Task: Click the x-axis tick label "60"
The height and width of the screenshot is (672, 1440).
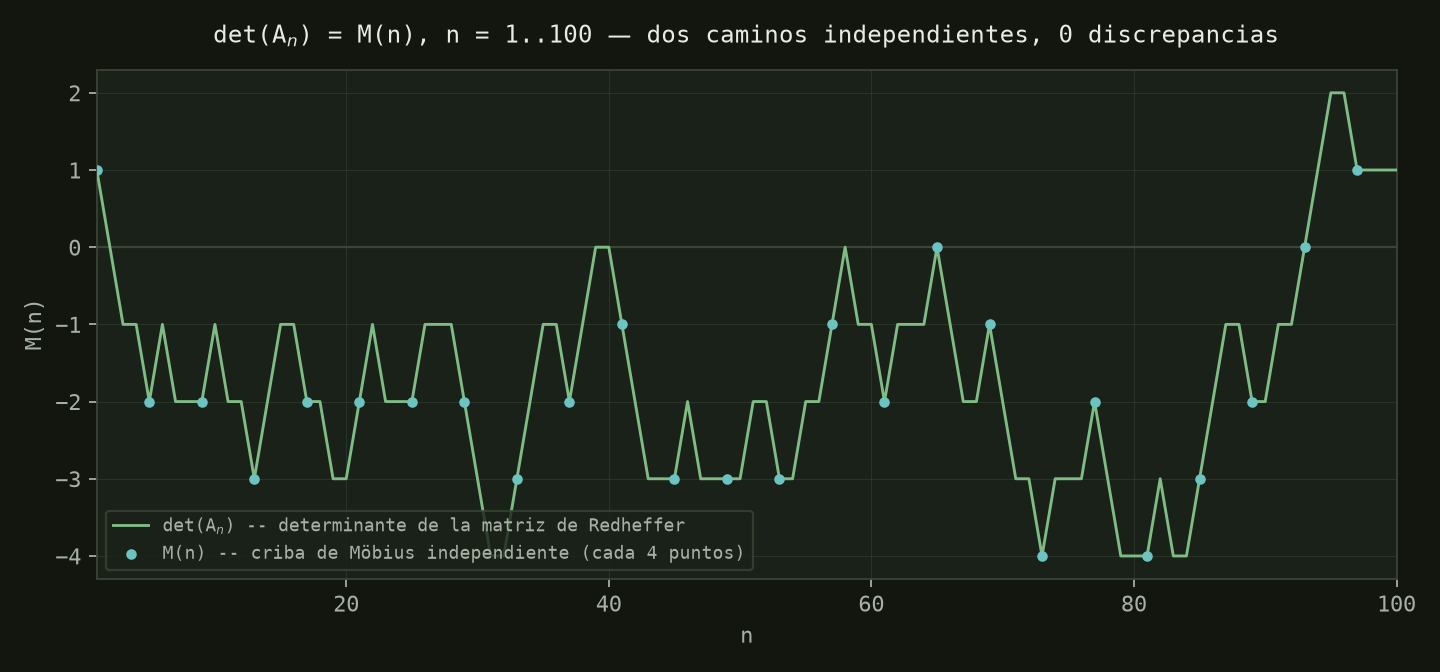Action: [871, 604]
